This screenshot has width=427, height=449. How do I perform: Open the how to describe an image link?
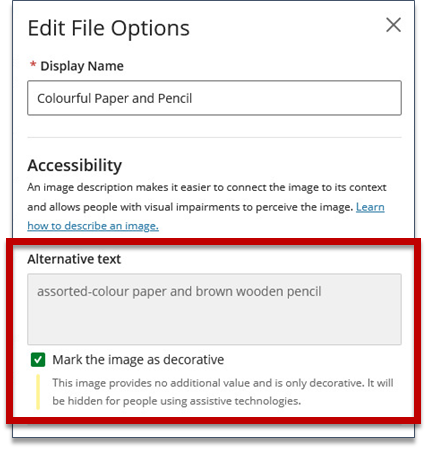pos(93,226)
